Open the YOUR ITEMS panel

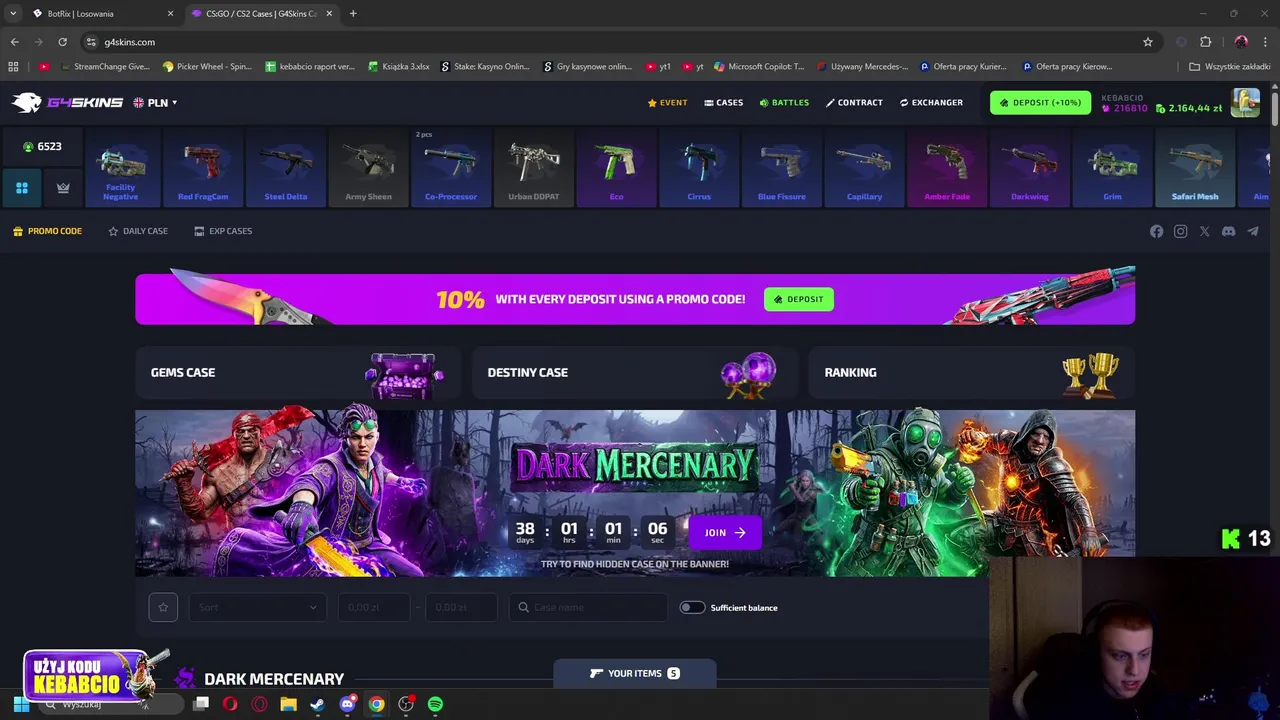click(635, 673)
